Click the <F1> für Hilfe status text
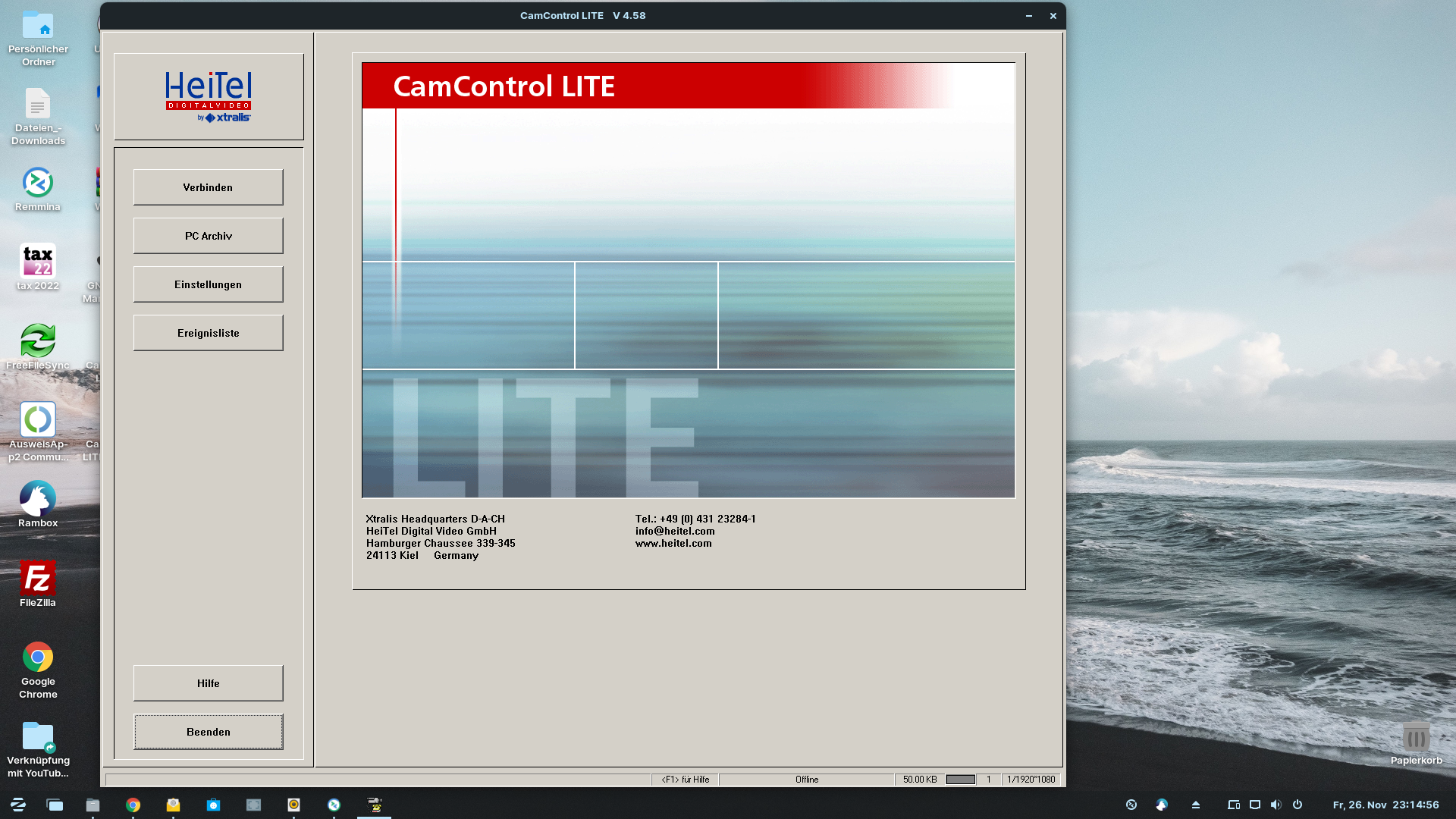Image resolution: width=1456 pixels, height=819 pixels. tap(685, 780)
